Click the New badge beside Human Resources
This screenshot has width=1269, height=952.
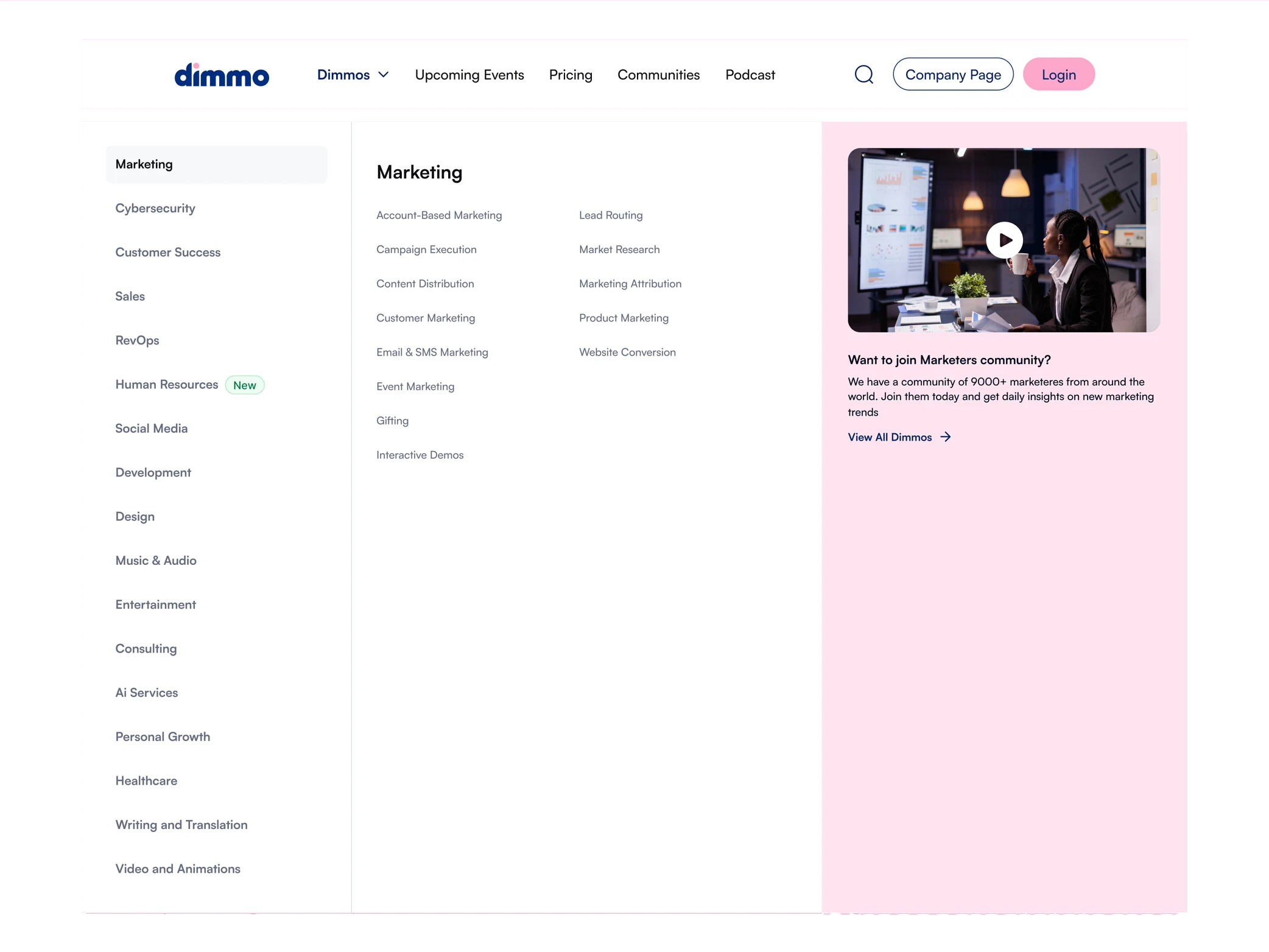coord(245,385)
